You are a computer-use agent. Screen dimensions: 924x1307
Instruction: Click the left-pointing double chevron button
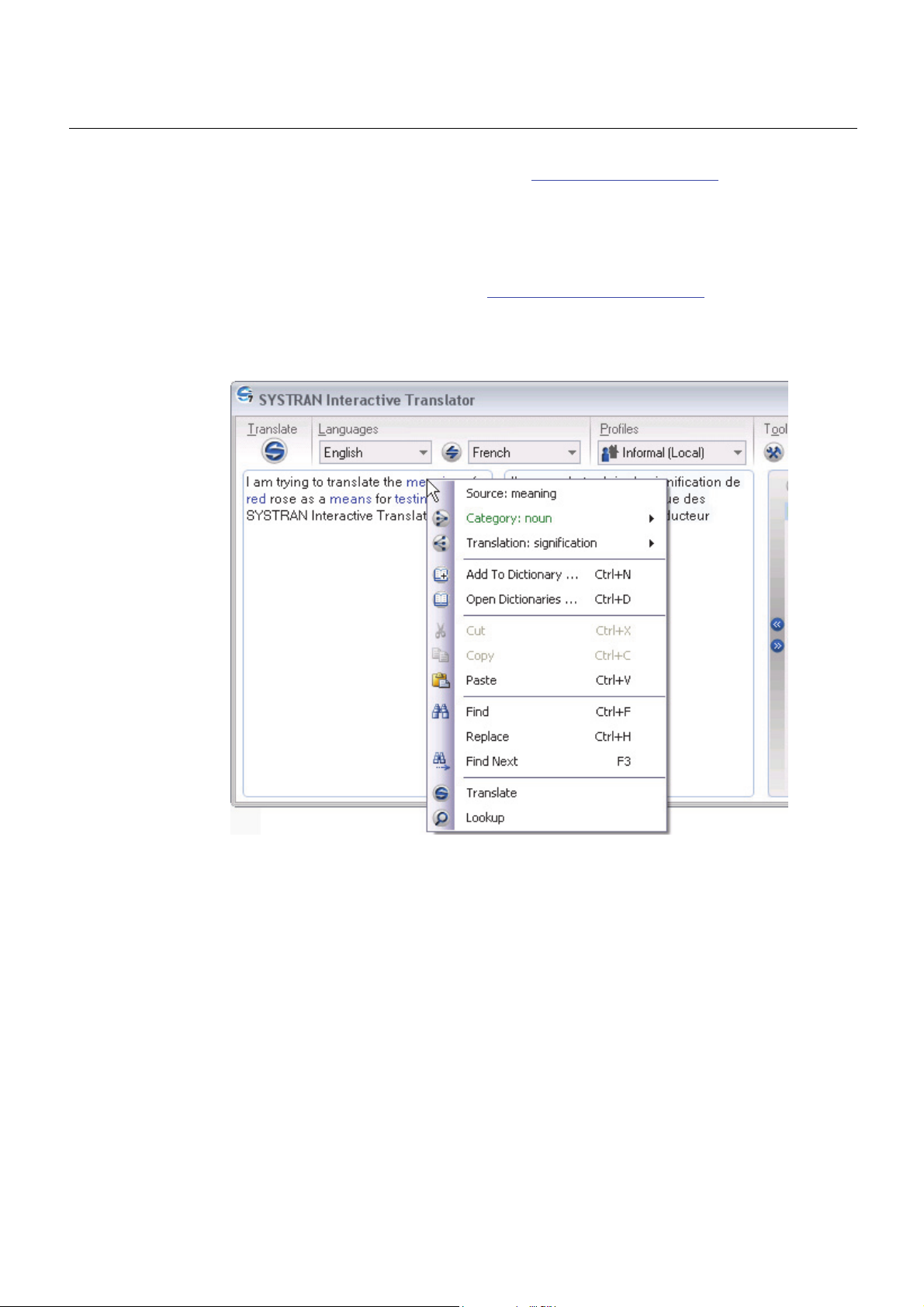(x=777, y=624)
